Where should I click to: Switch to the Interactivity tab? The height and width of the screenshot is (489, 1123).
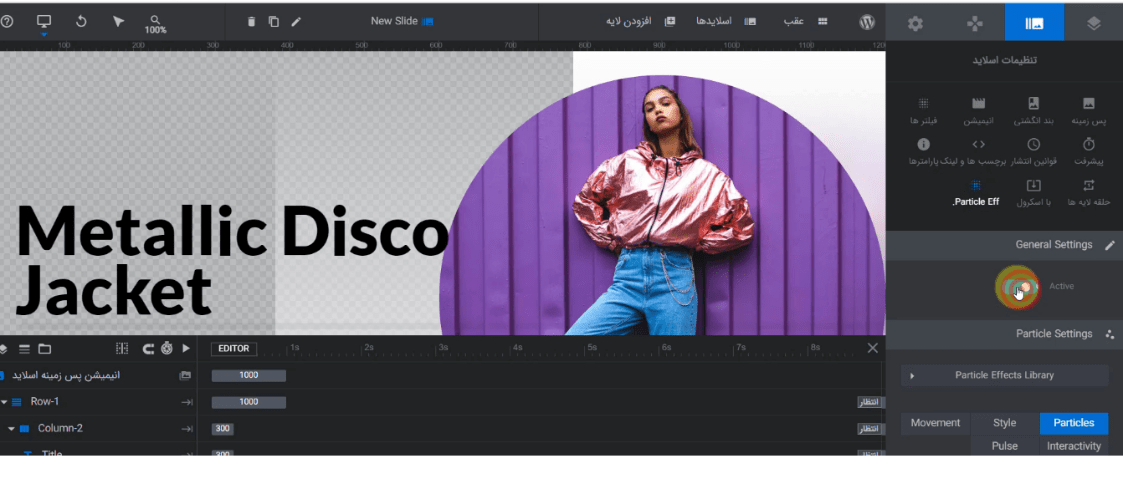pos(1073,446)
